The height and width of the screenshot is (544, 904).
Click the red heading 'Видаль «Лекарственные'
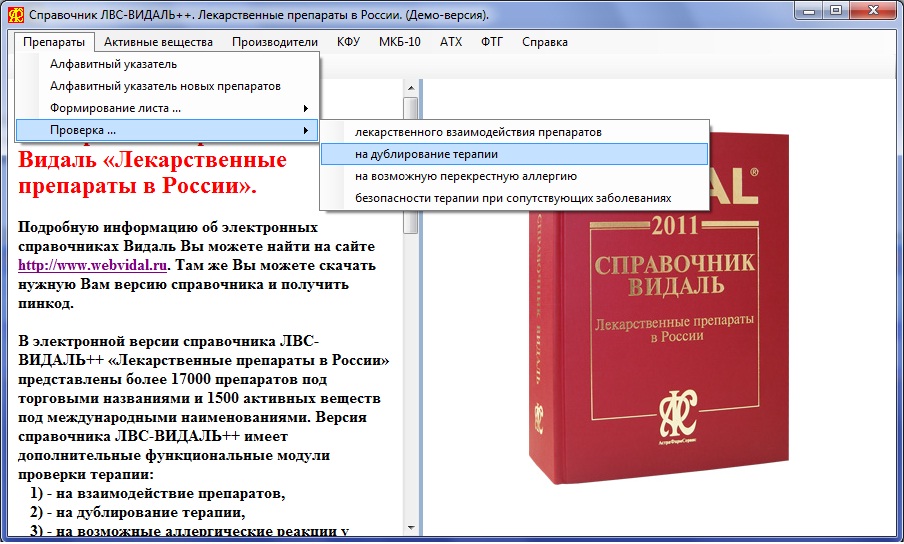(x=152, y=159)
